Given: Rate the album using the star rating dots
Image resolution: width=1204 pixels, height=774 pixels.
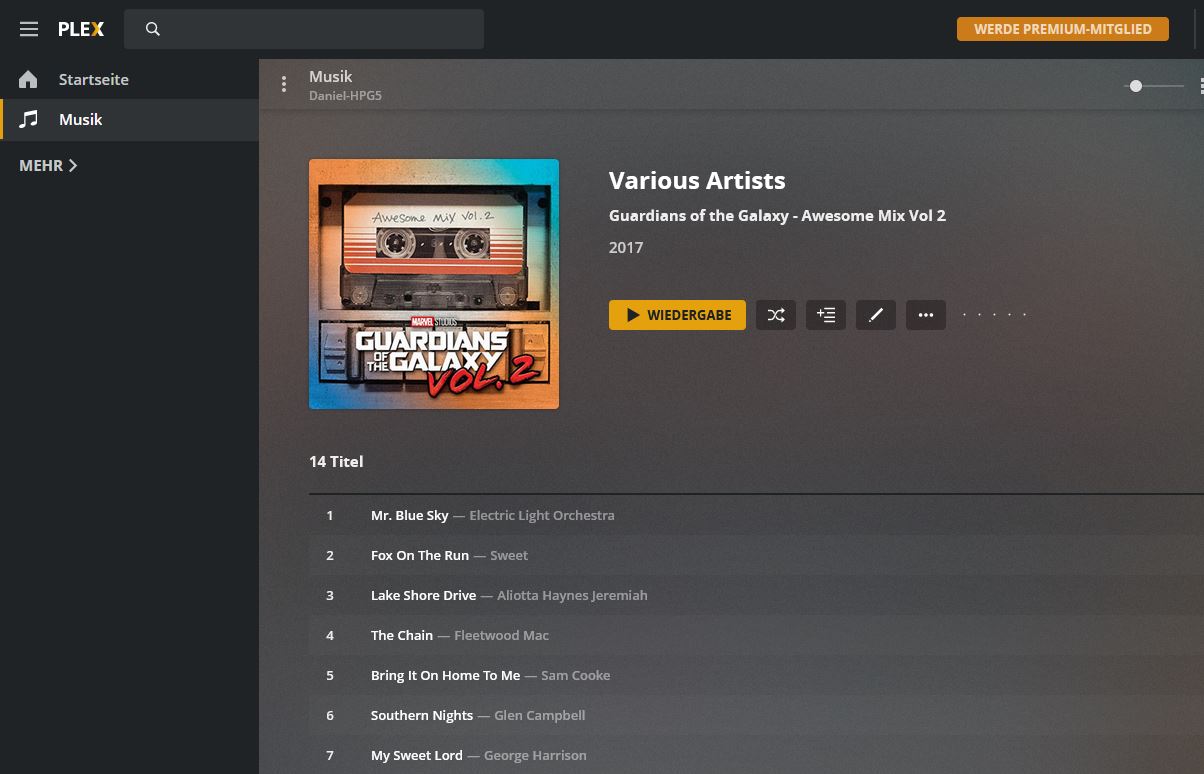Looking at the screenshot, I should [x=994, y=314].
